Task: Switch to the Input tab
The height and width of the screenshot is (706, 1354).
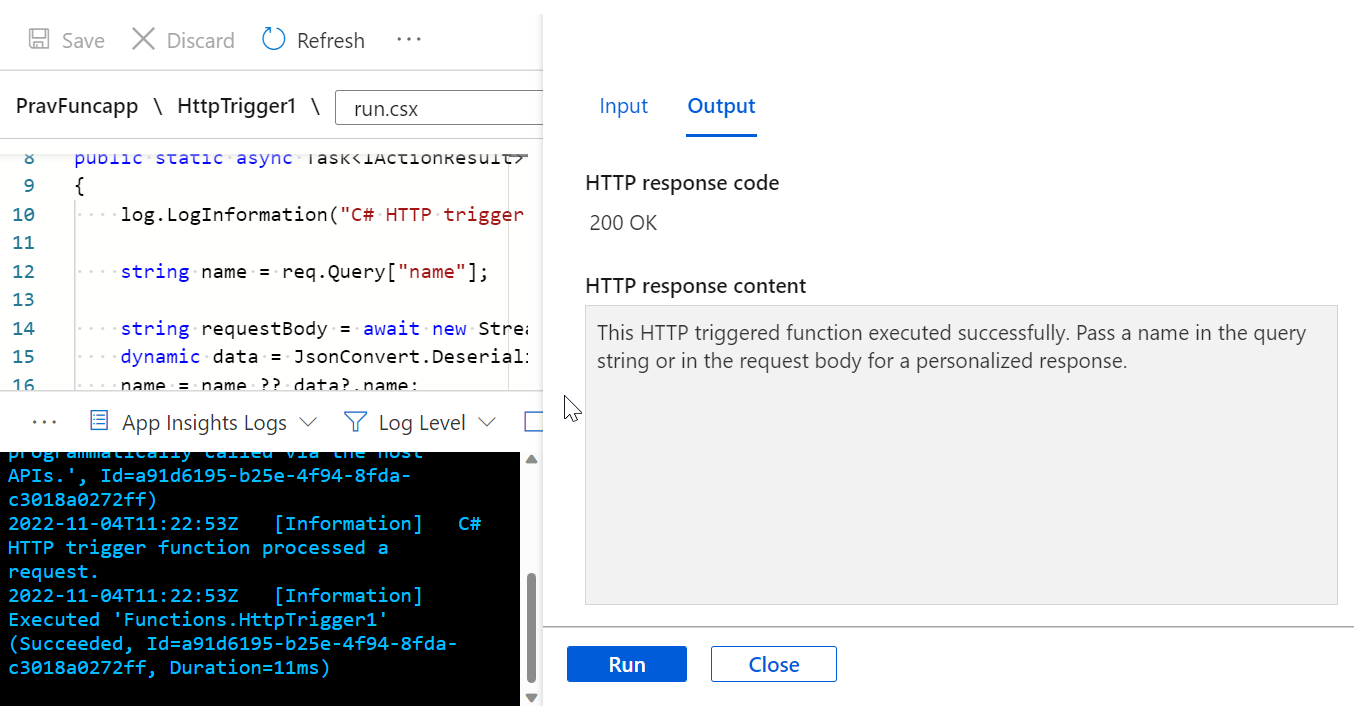Action: pos(623,106)
